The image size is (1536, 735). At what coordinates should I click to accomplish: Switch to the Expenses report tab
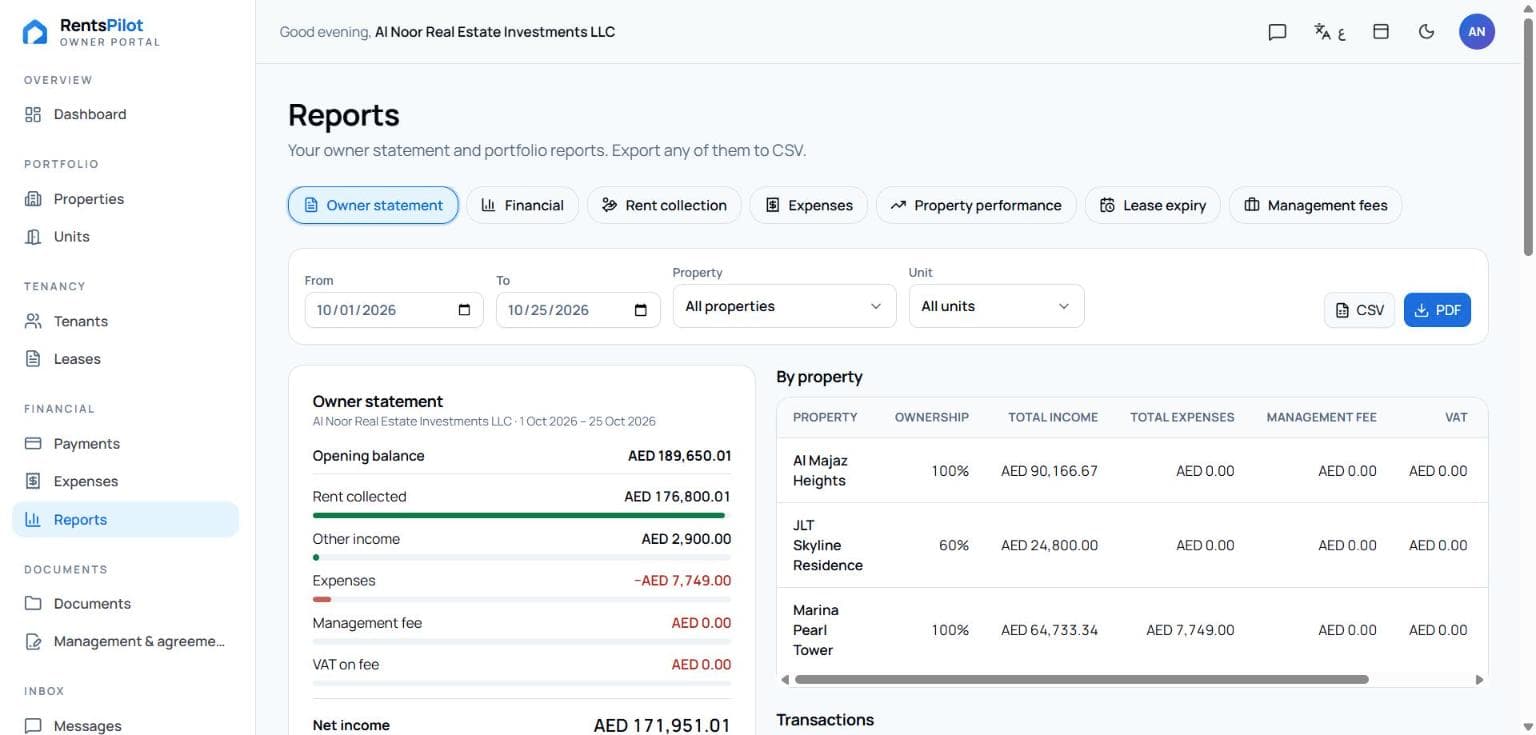coord(809,205)
